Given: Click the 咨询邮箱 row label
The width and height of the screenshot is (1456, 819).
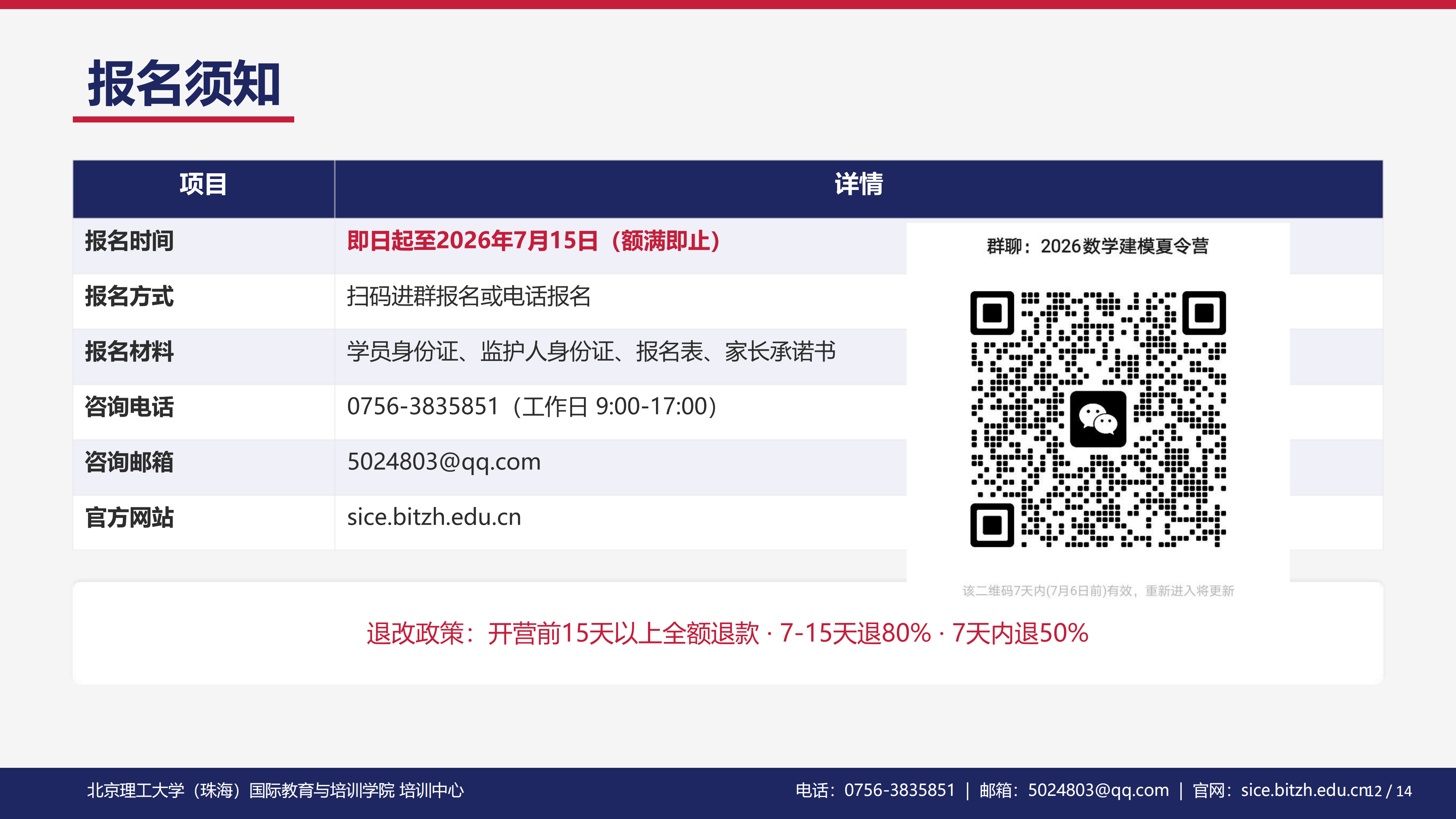Looking at the screenshot, I should (129, 462).
